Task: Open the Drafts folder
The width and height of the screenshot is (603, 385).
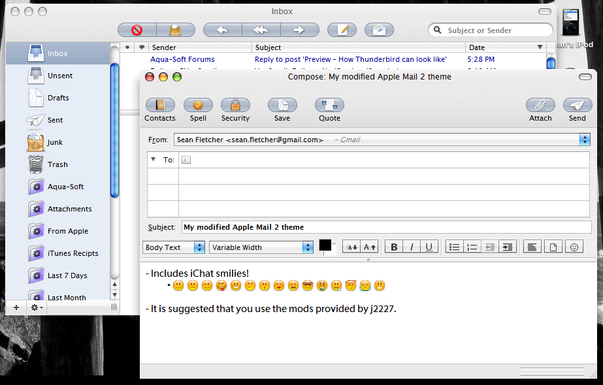Action: [x=58, y=98]
